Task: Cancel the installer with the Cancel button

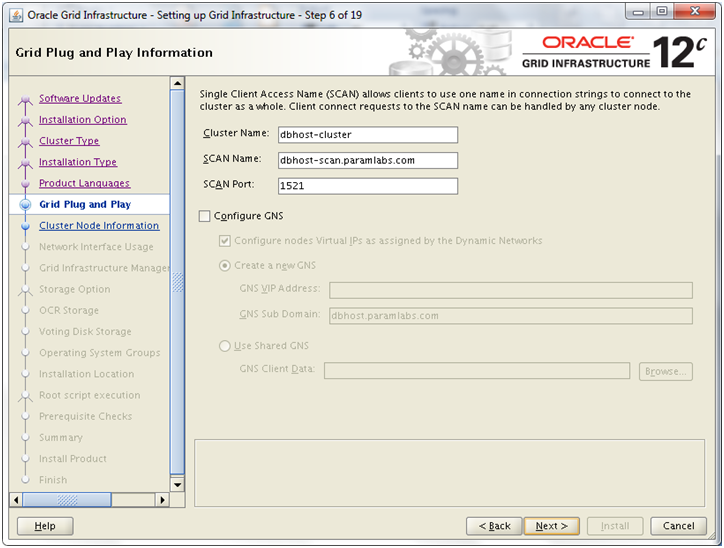Action: [x=678, y=526]
